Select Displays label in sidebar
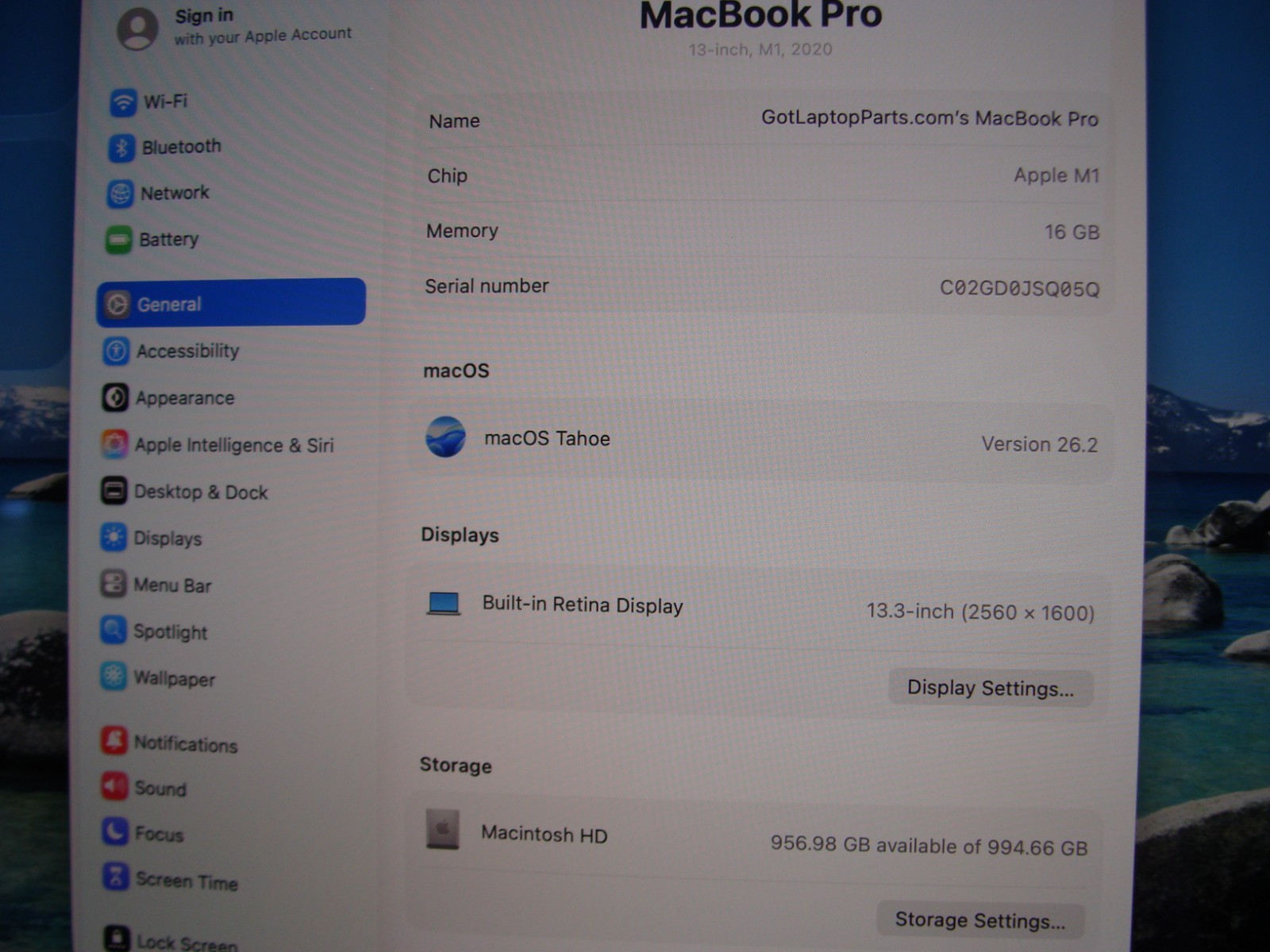 pos(167,539)
